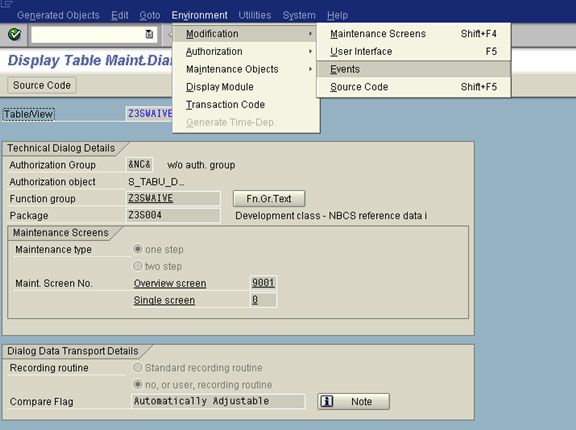Select the two step radio button

138,266
